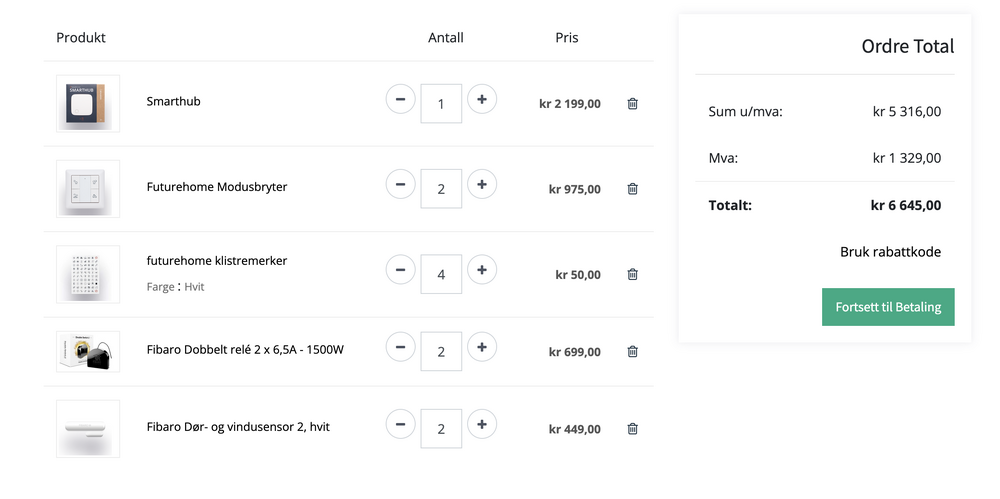This screenshot has height=499, width=1000.
Task: Decrease Smarthub quantity with minus button
Action: pos(400,99)
